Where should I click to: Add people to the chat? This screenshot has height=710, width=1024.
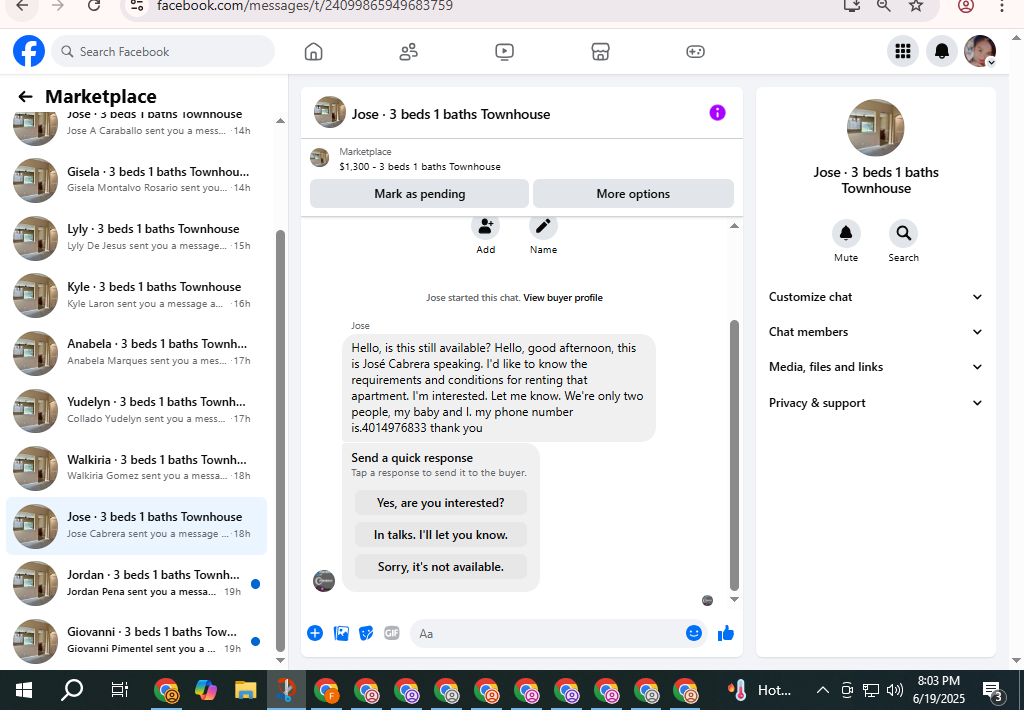(x=485, y=227)
